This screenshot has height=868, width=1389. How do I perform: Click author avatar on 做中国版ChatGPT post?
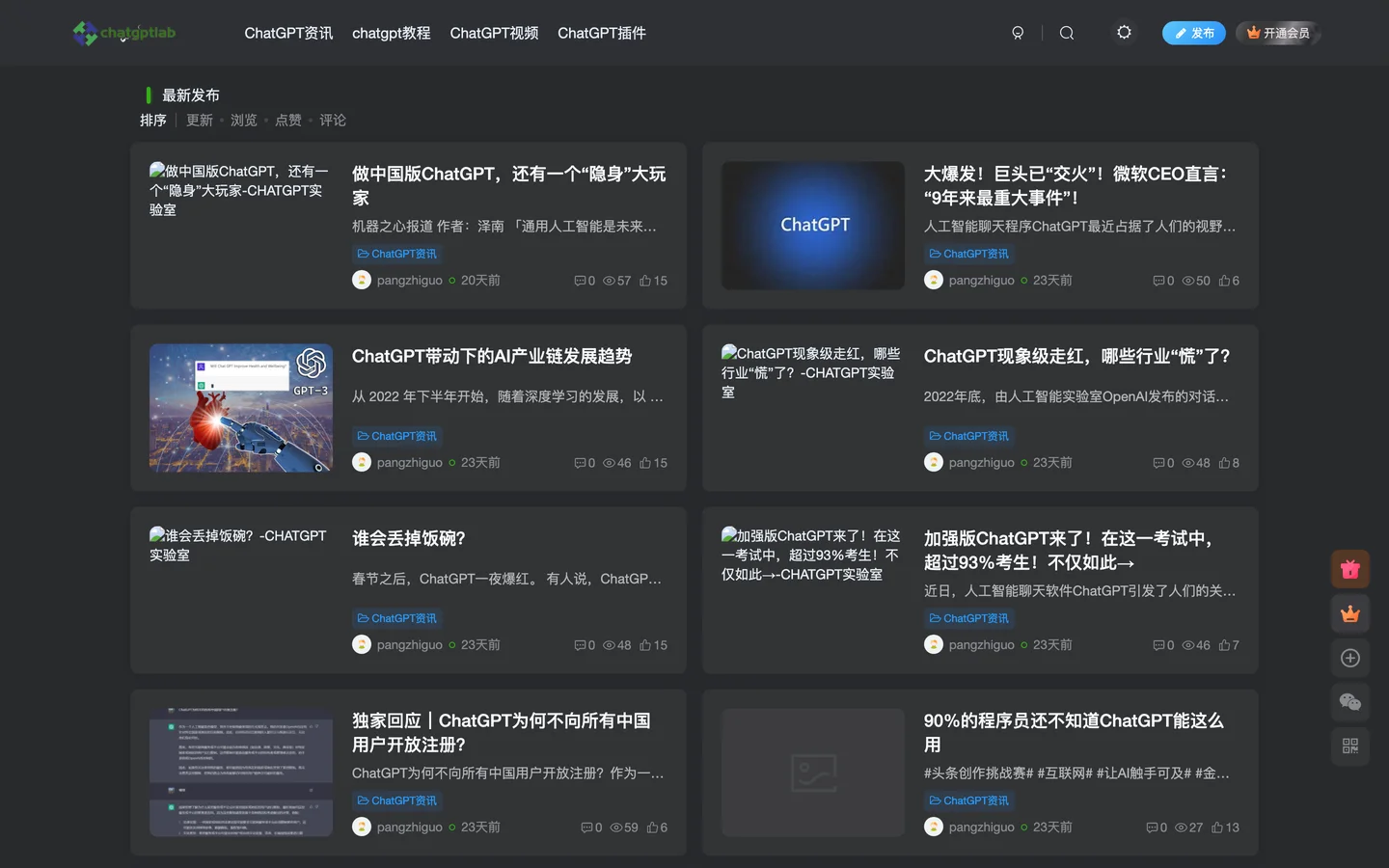(362, 281)
